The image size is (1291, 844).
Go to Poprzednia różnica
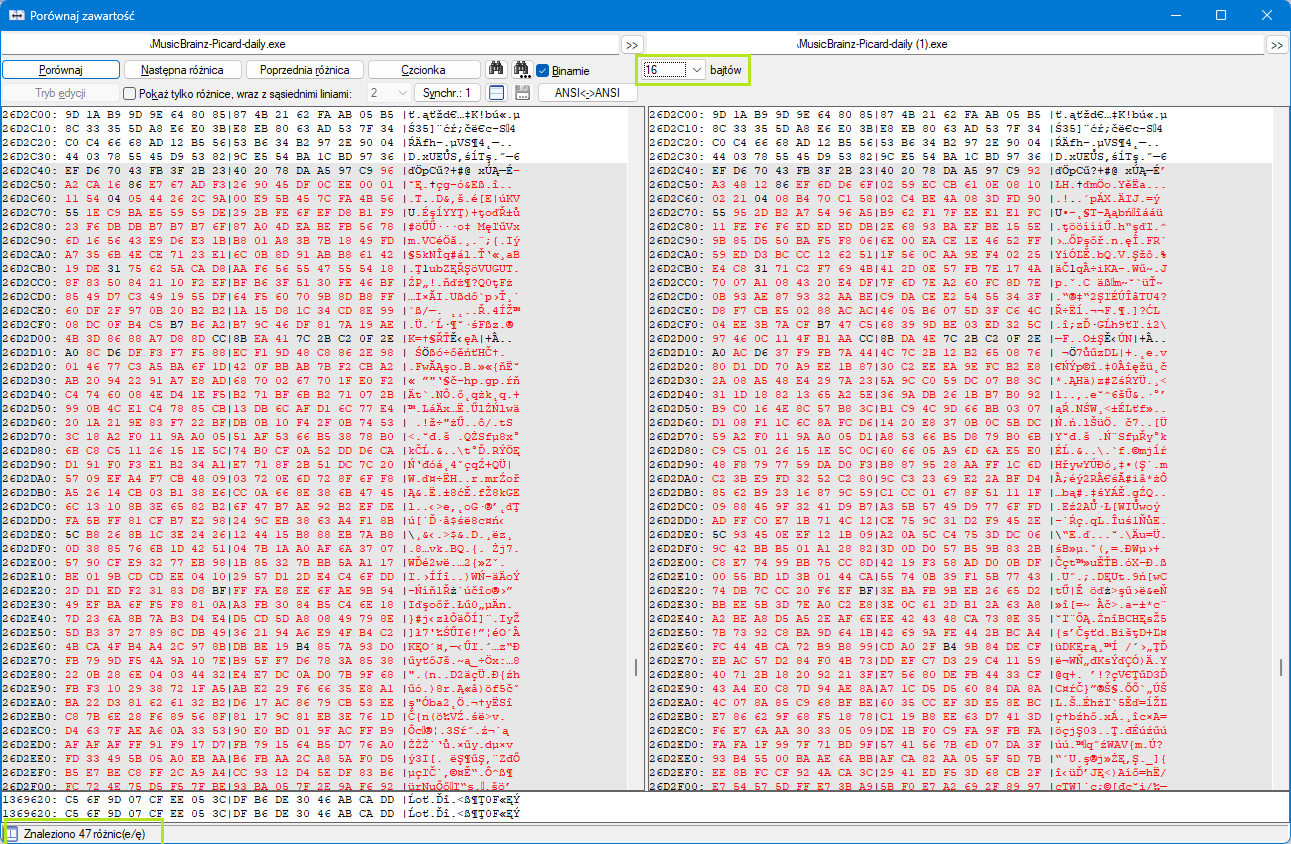coord(304,70)
